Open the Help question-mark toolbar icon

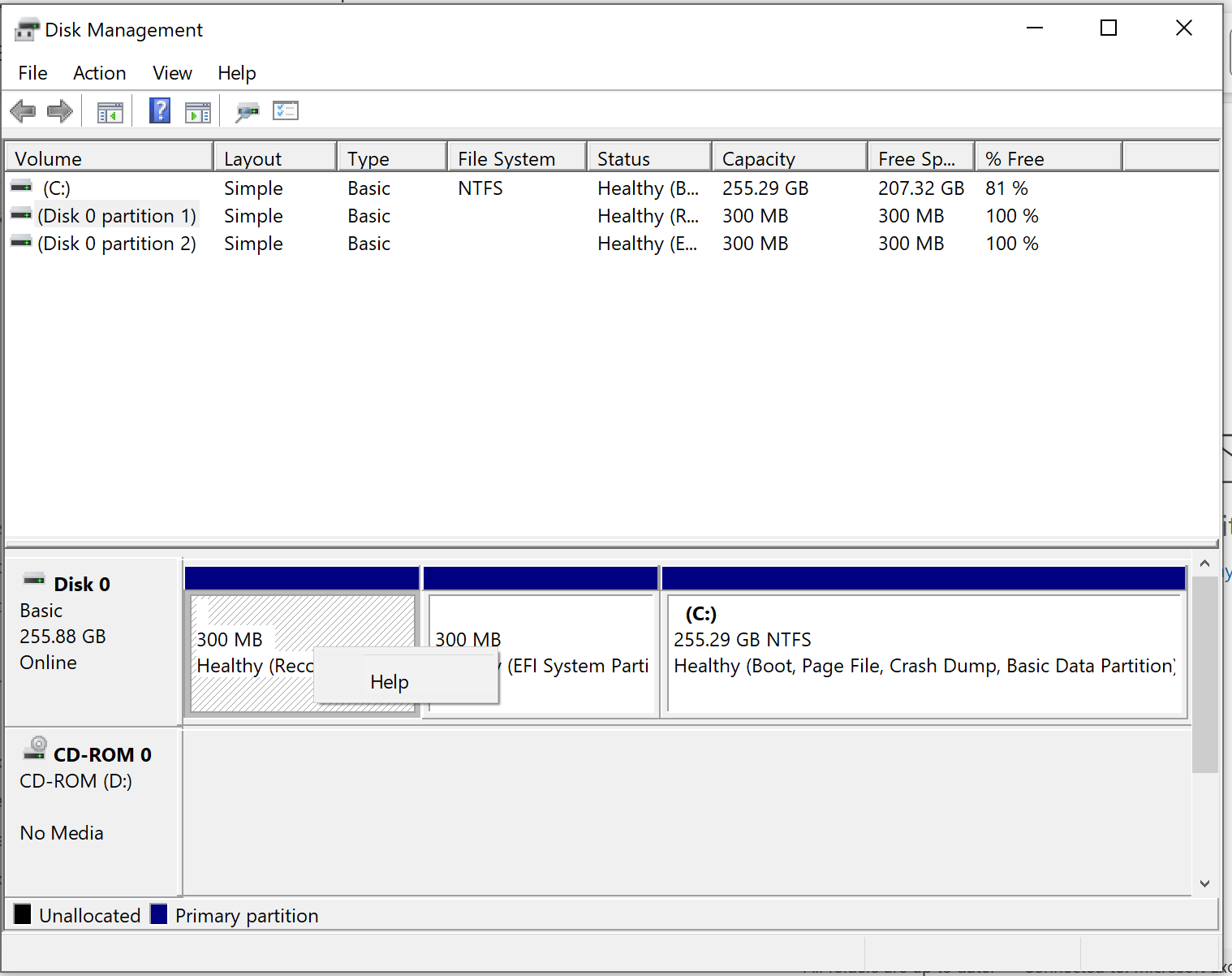[x=160, y=110]
